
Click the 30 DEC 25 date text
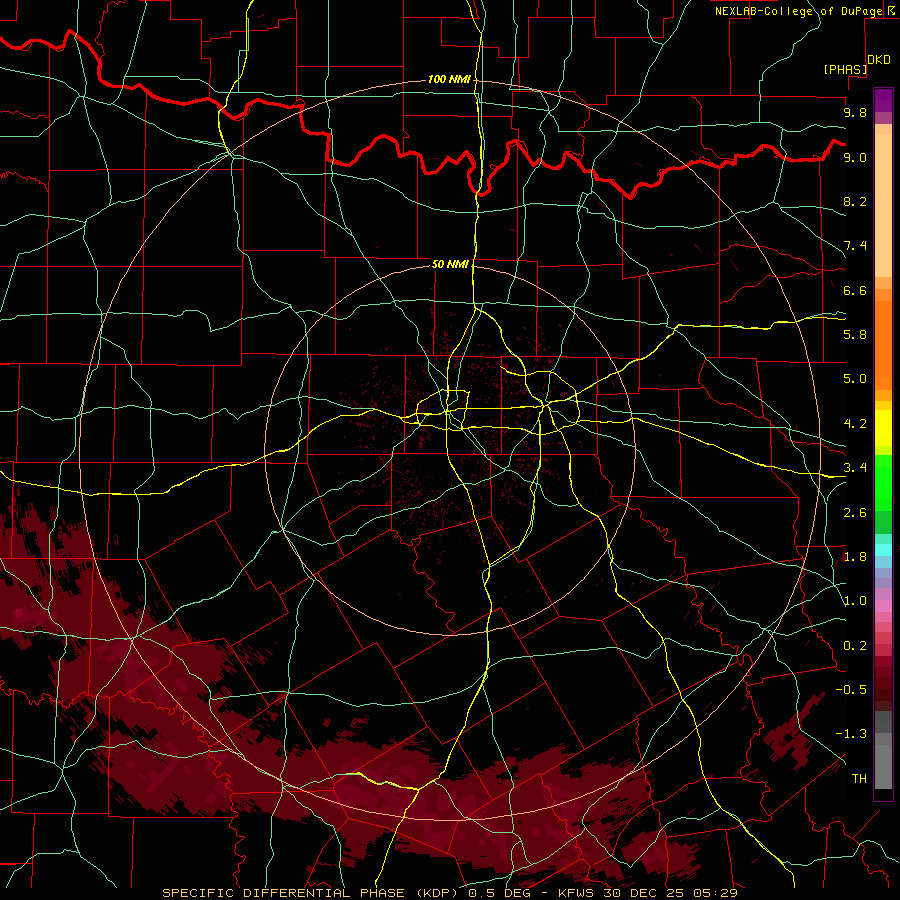pyautogui.click(x=643, y=893)
